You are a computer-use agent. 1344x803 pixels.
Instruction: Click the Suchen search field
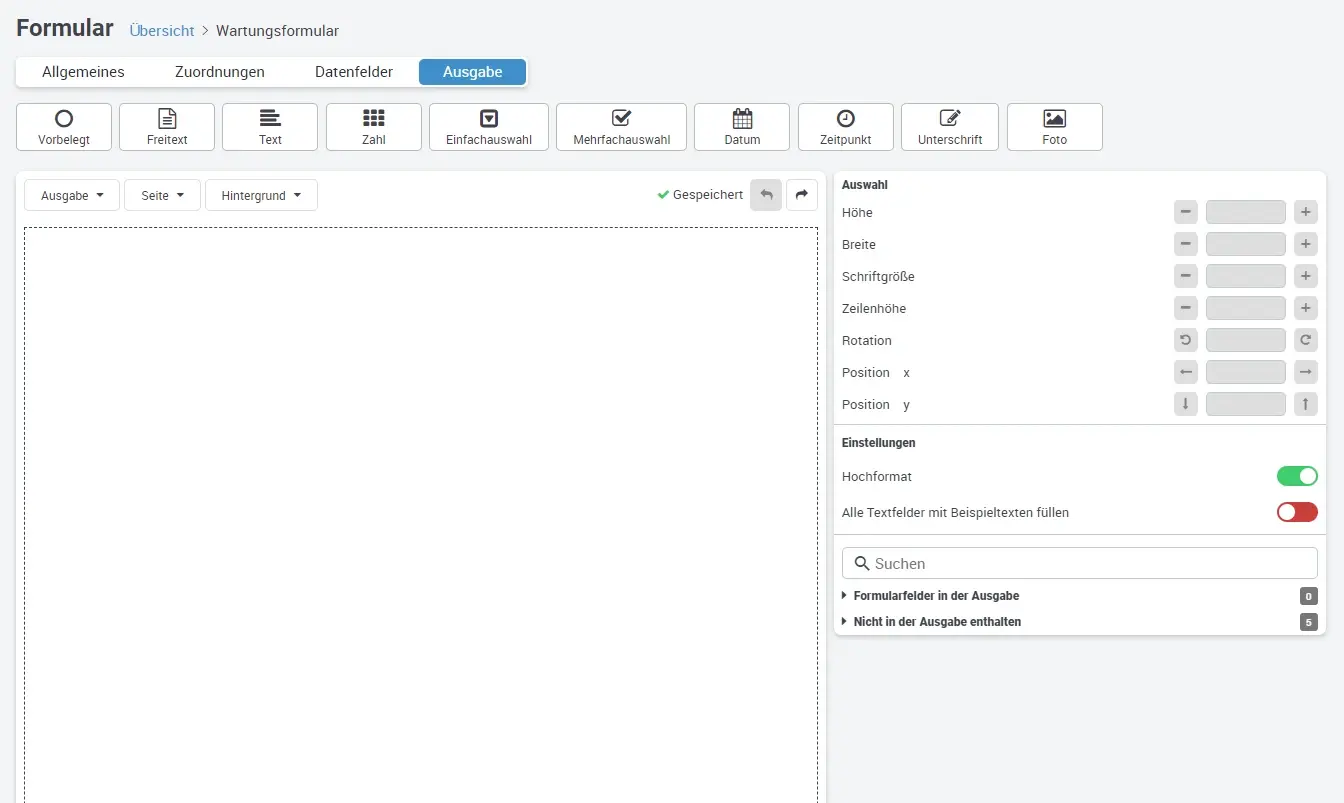pos(1080,563)
